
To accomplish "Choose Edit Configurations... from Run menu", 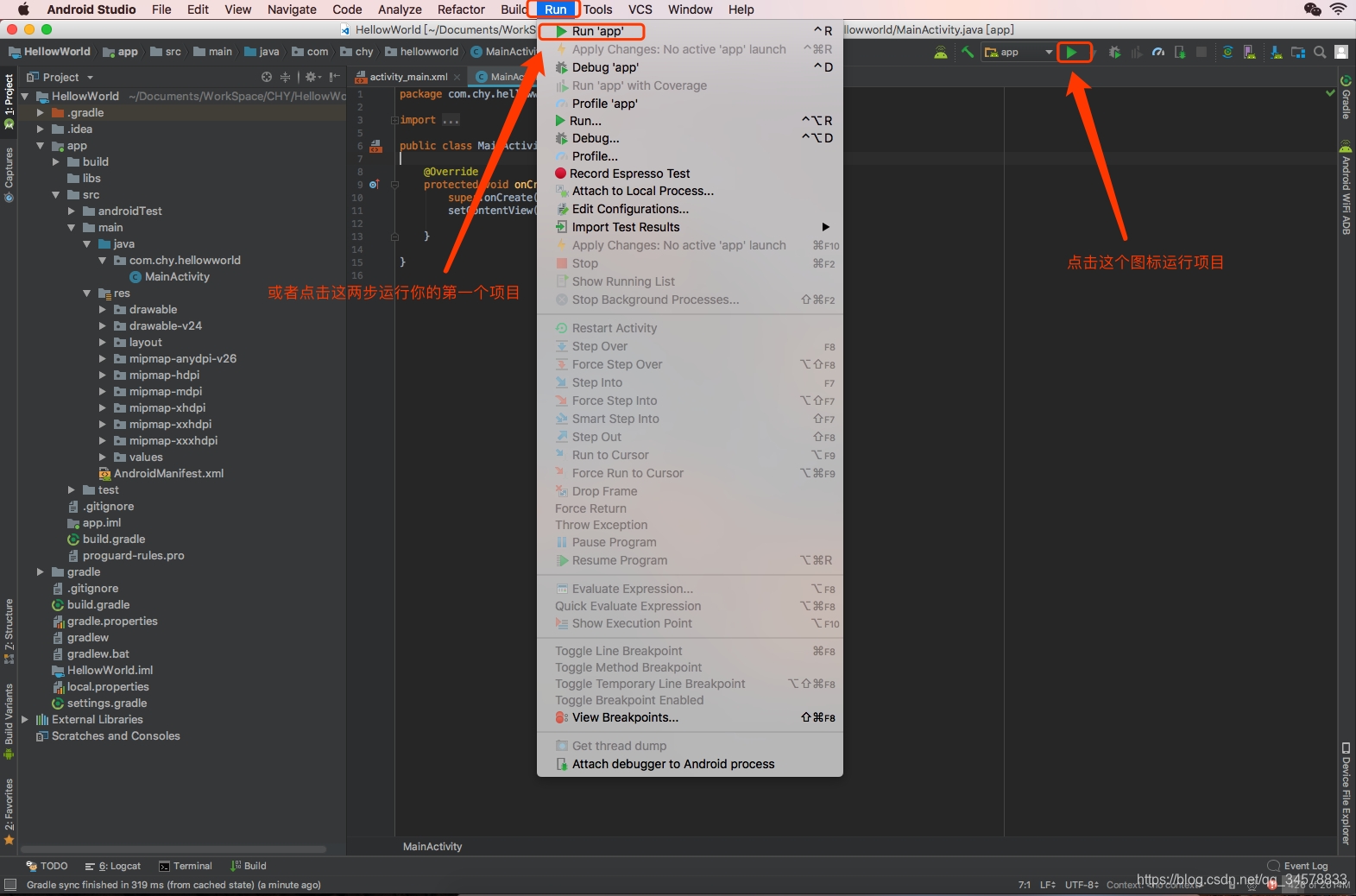I will tap(690, 209).
